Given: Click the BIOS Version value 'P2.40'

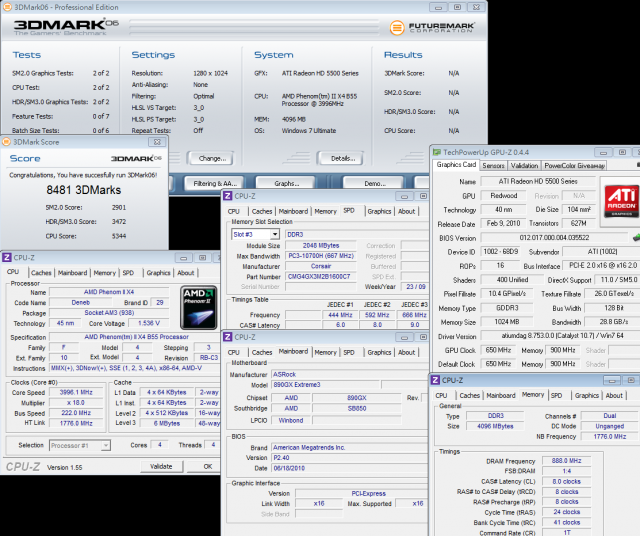Looking at the screenshot, I should pos(350,458).
